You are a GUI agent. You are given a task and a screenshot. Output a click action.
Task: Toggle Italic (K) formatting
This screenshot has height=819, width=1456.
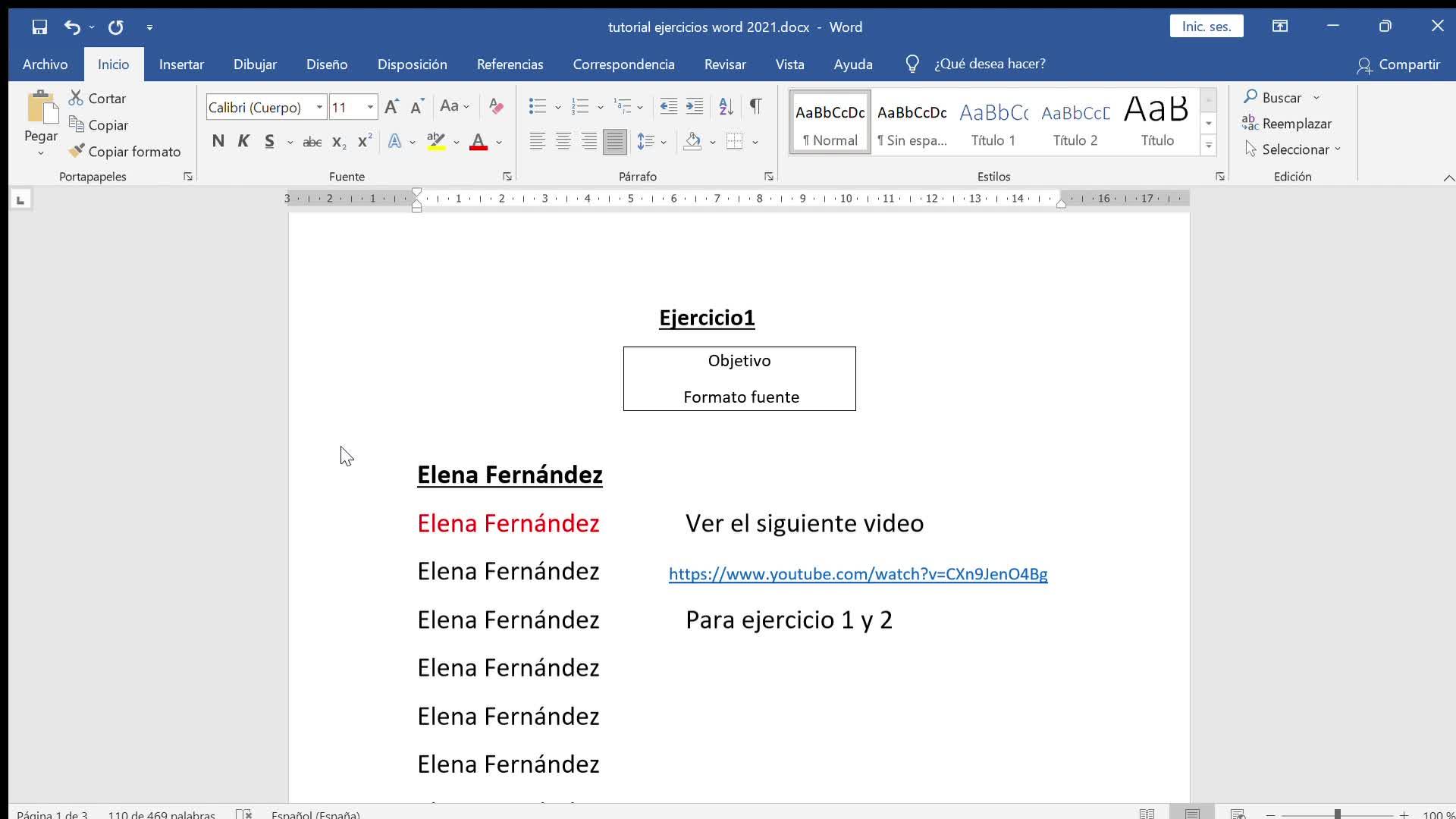coord(243,142)
